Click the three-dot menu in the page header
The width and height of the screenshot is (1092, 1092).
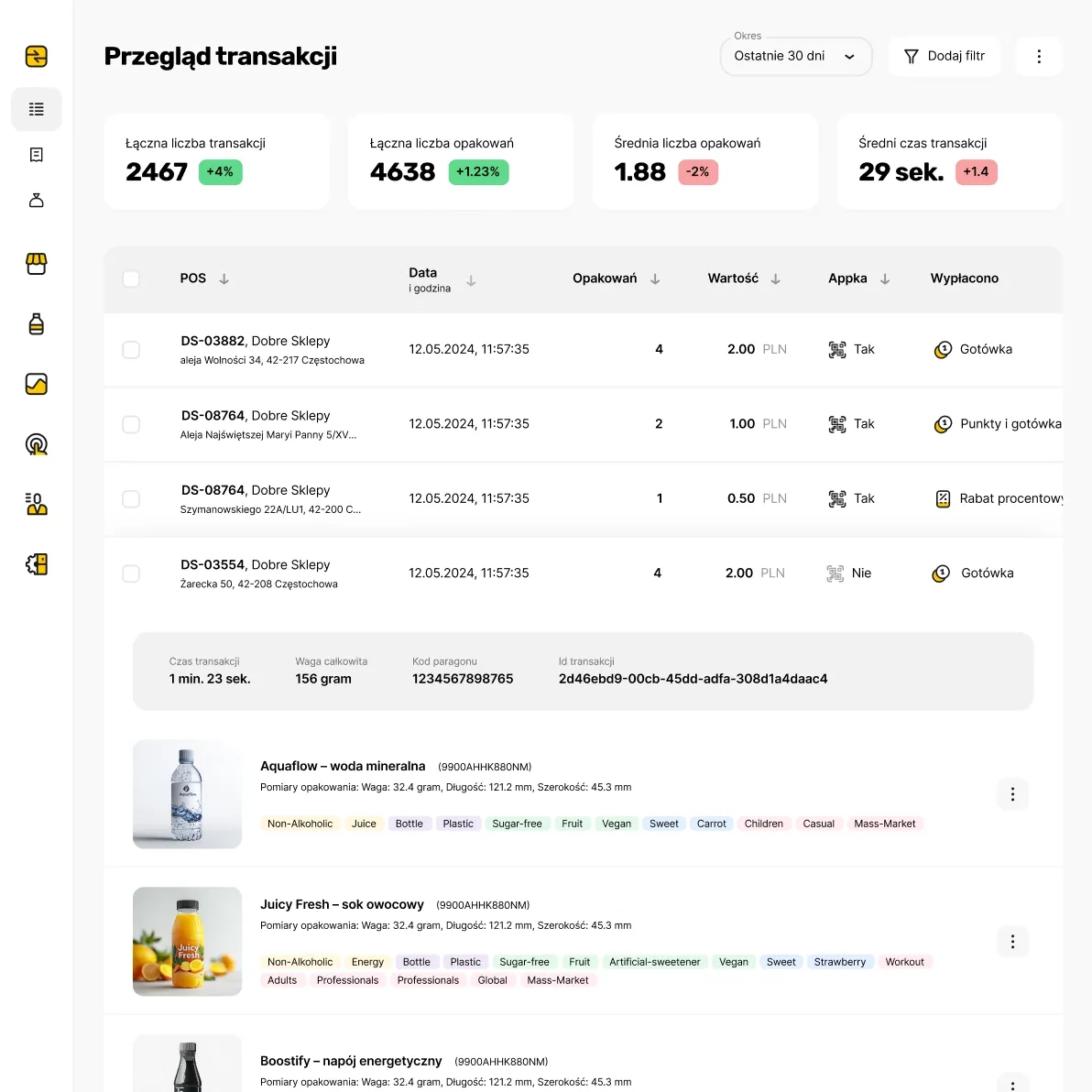[1038, 57]
